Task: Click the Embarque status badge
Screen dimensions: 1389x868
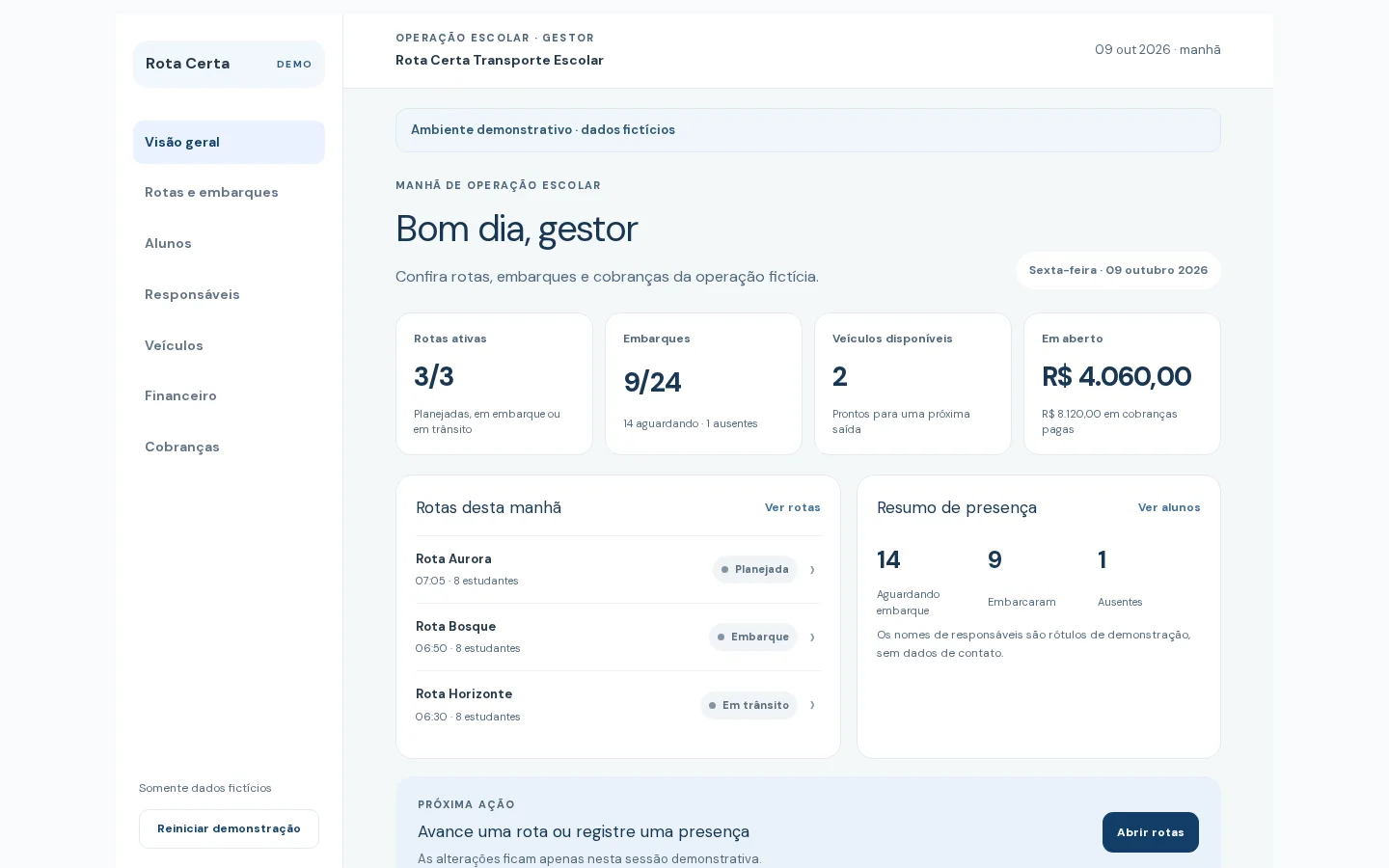Action: tap(753, 637)
